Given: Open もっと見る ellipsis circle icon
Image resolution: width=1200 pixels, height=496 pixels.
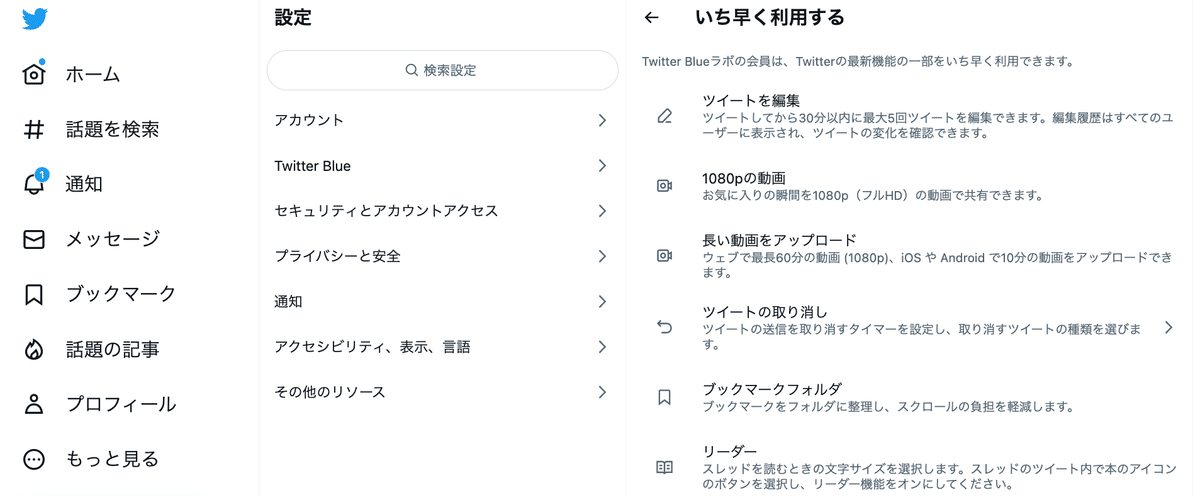Looking at the screenshot, I should click(x=34, y=459).
